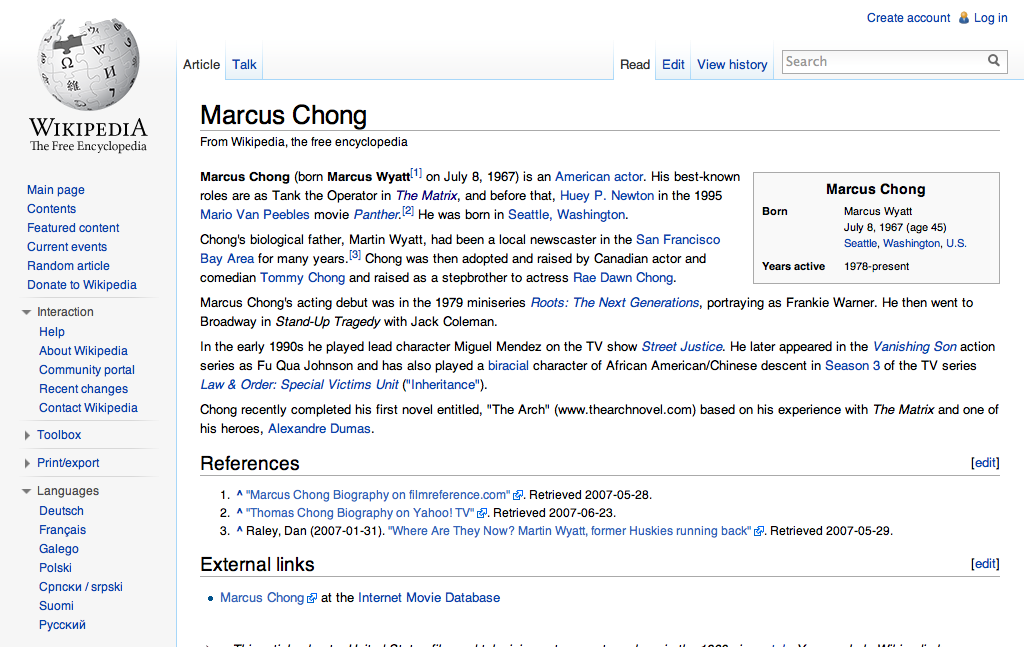
Task: Click the Wikipedia globe logo
Action: pyautogui.click(x=88, y=65)
